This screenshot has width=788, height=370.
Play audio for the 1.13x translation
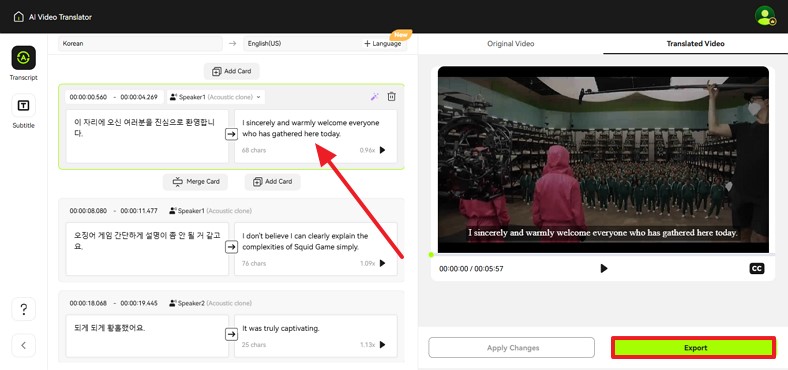[x=382, y=345]
